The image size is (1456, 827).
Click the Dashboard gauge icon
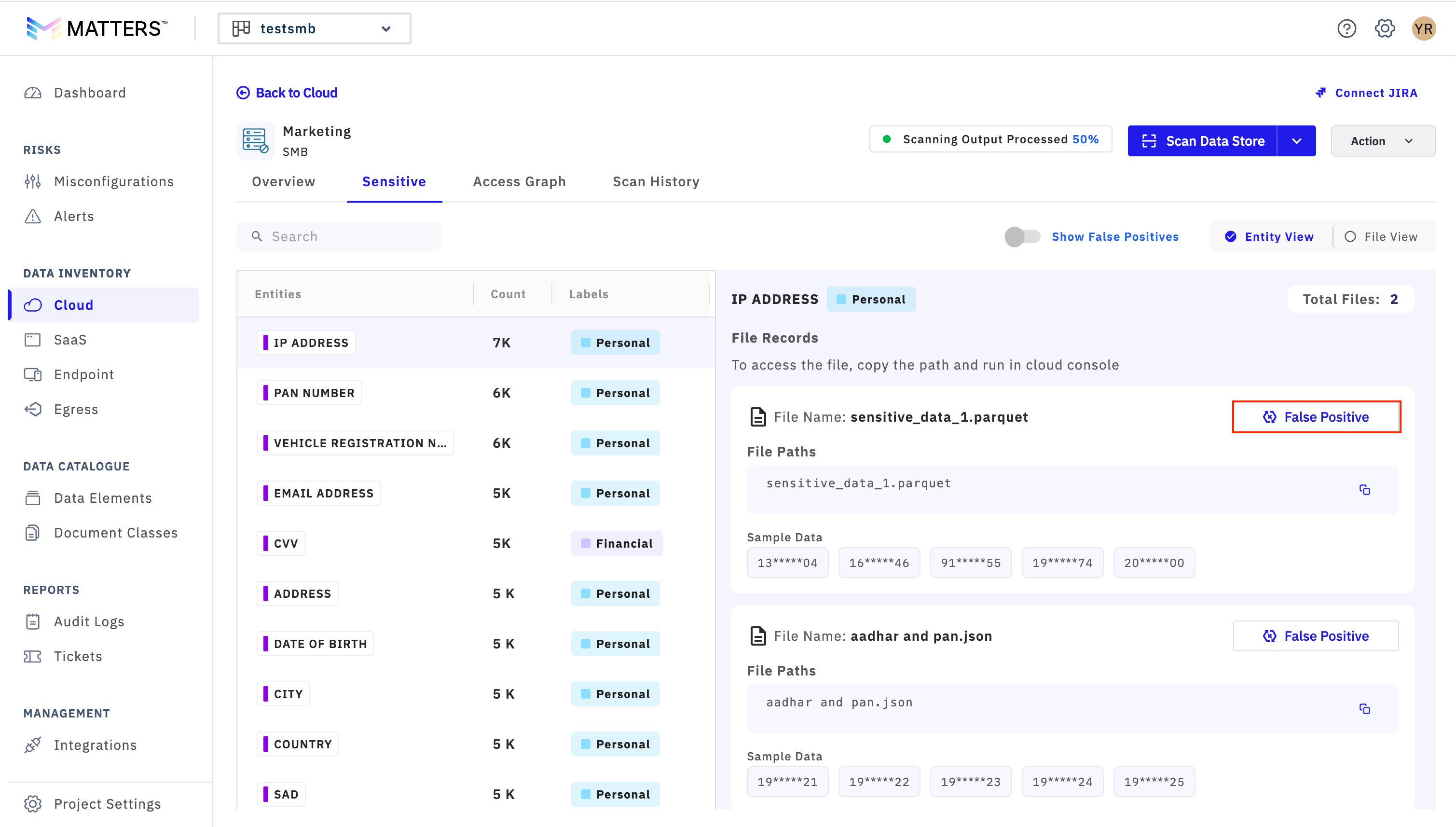(33, 93)
